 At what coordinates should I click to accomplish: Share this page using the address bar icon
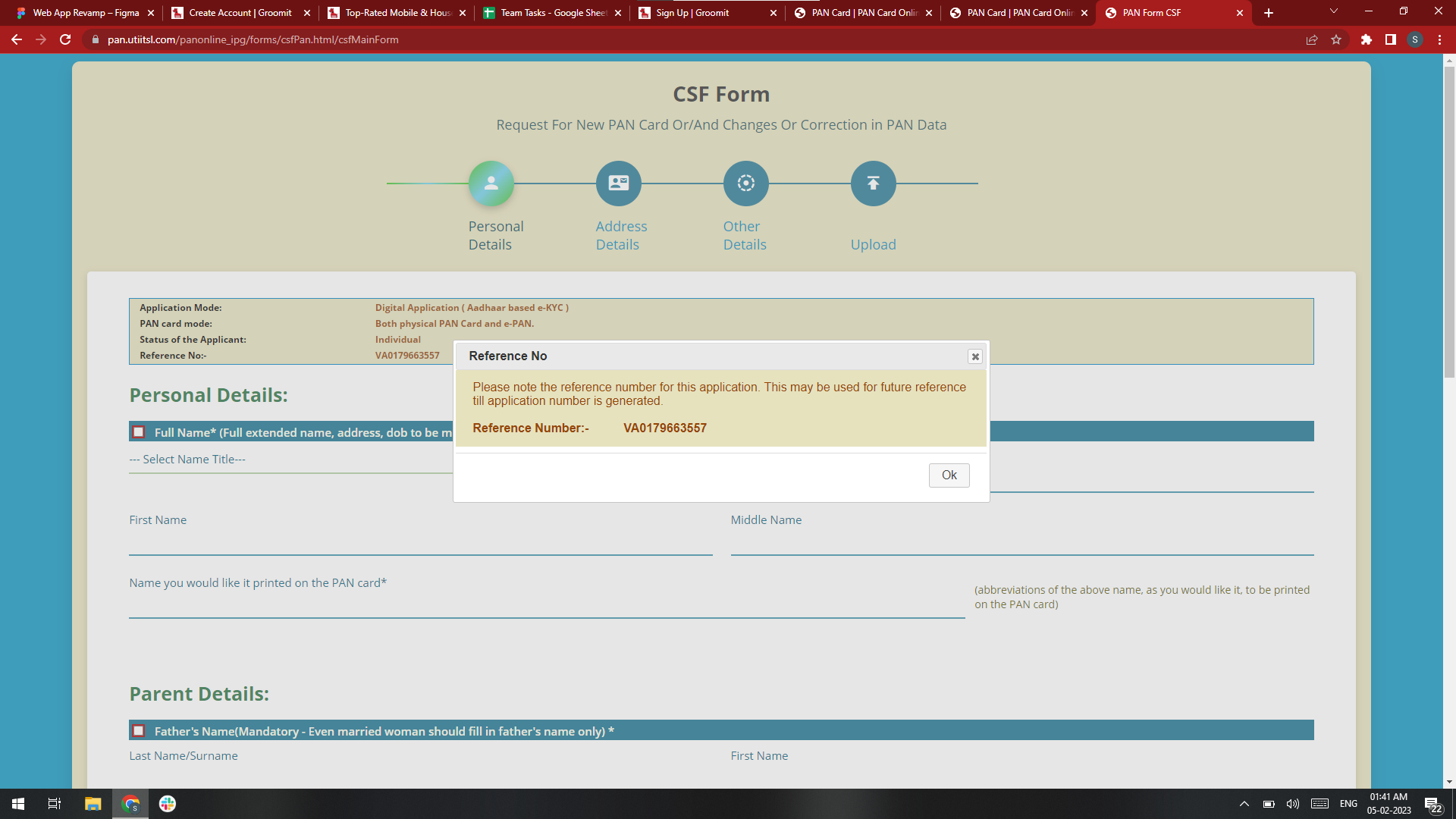(1311, 39)
